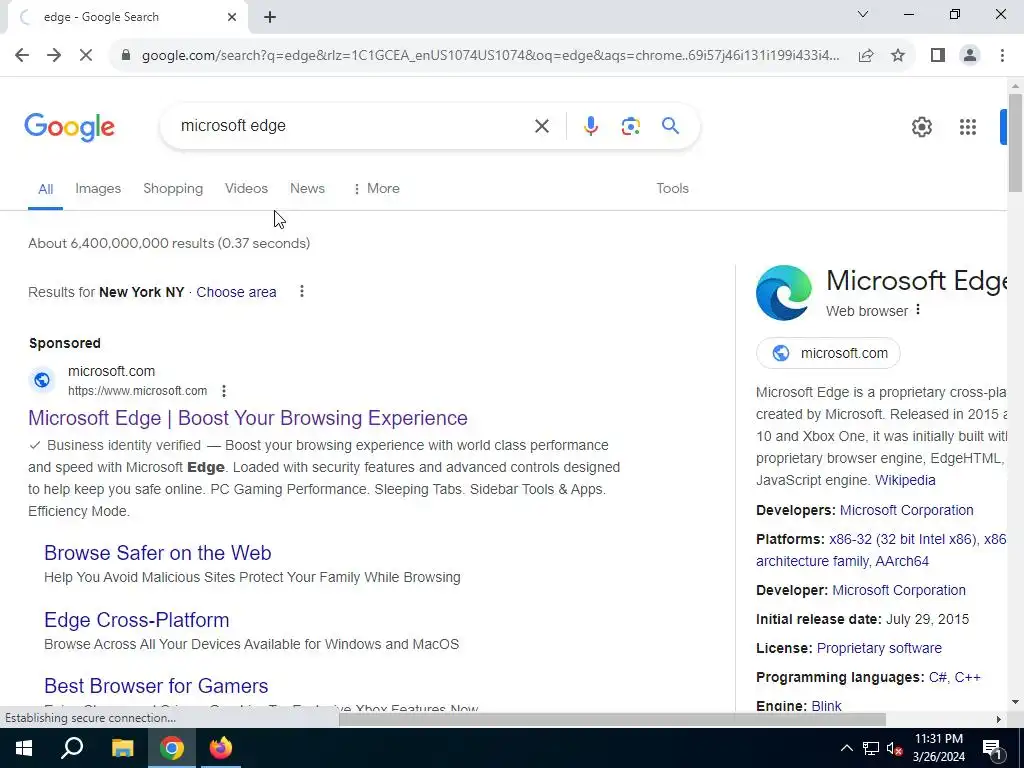Share this page using the share icon

(x=866, y=56)
